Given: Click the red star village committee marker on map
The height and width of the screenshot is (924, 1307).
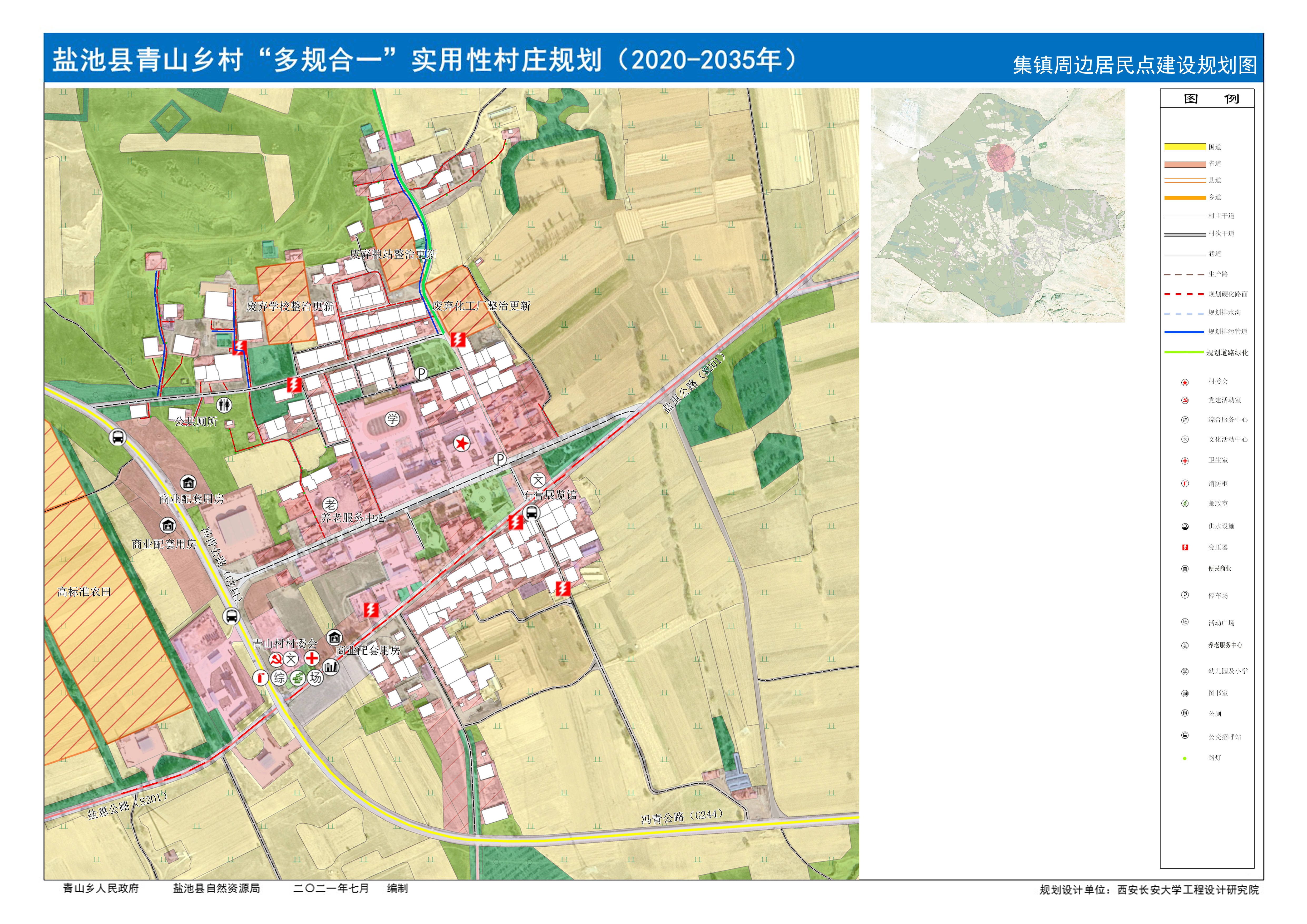Looking at the screenshot, I should (462, 443).
